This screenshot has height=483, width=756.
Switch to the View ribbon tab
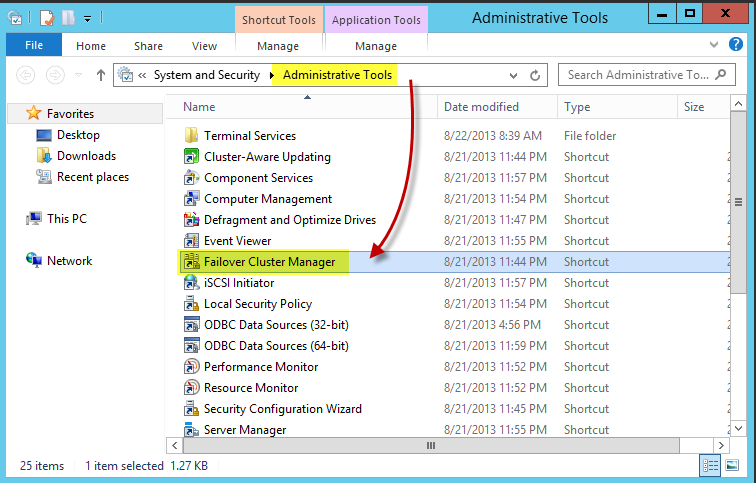[204, 46]
